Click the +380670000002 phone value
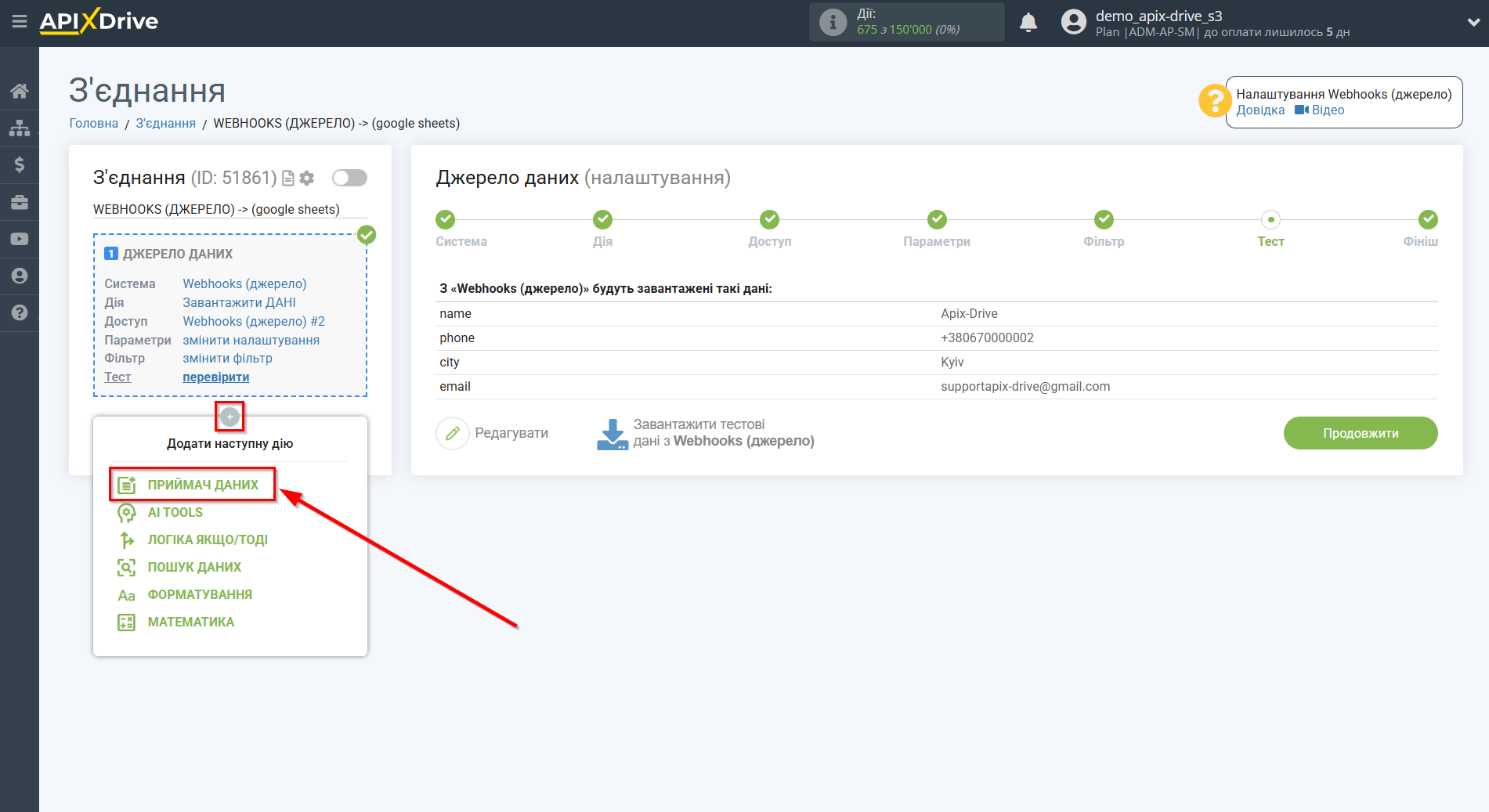1489x812 pixels. tap(987, 337)
